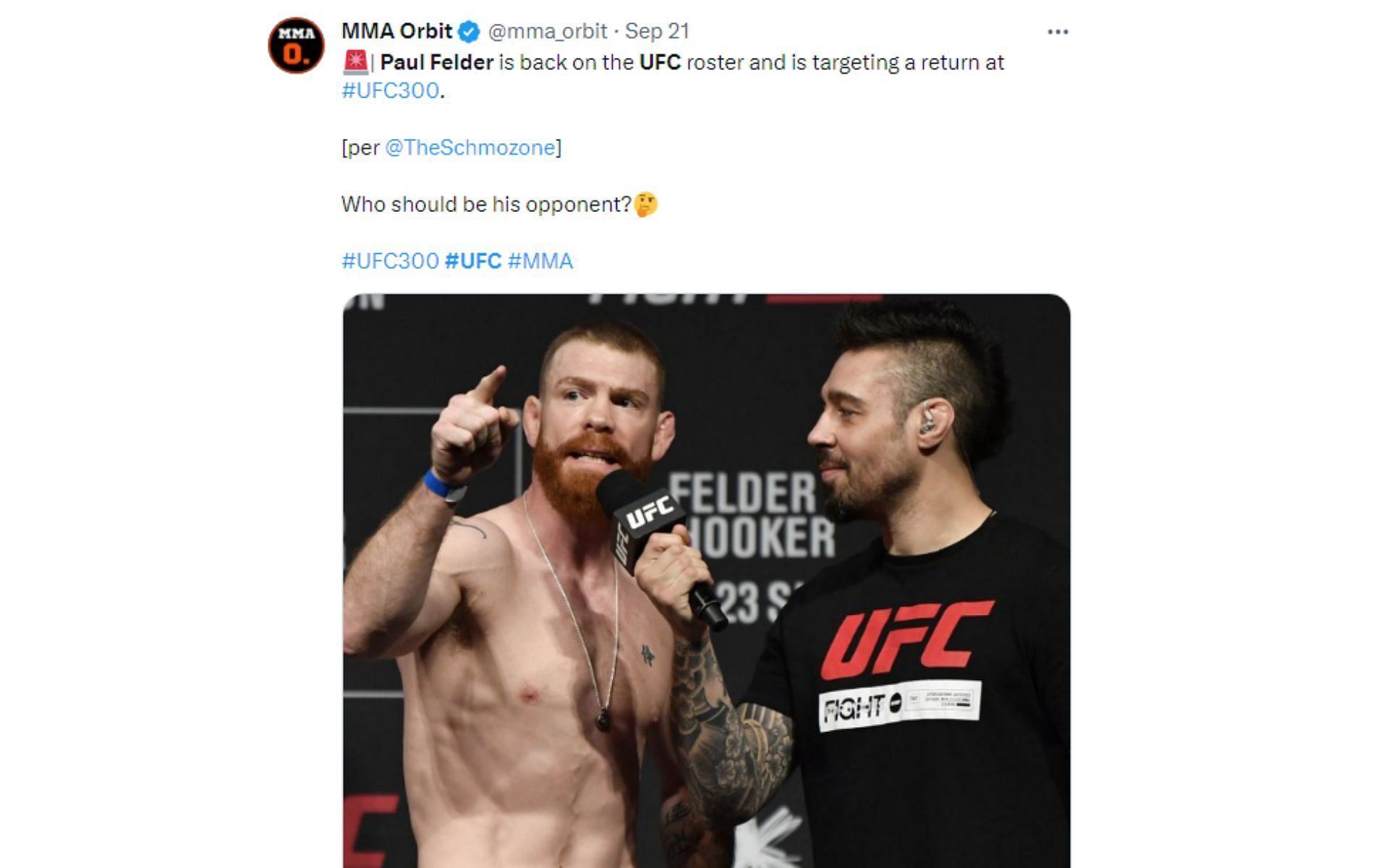Click the bold #UFC hashtag

(x=473, y=261)
